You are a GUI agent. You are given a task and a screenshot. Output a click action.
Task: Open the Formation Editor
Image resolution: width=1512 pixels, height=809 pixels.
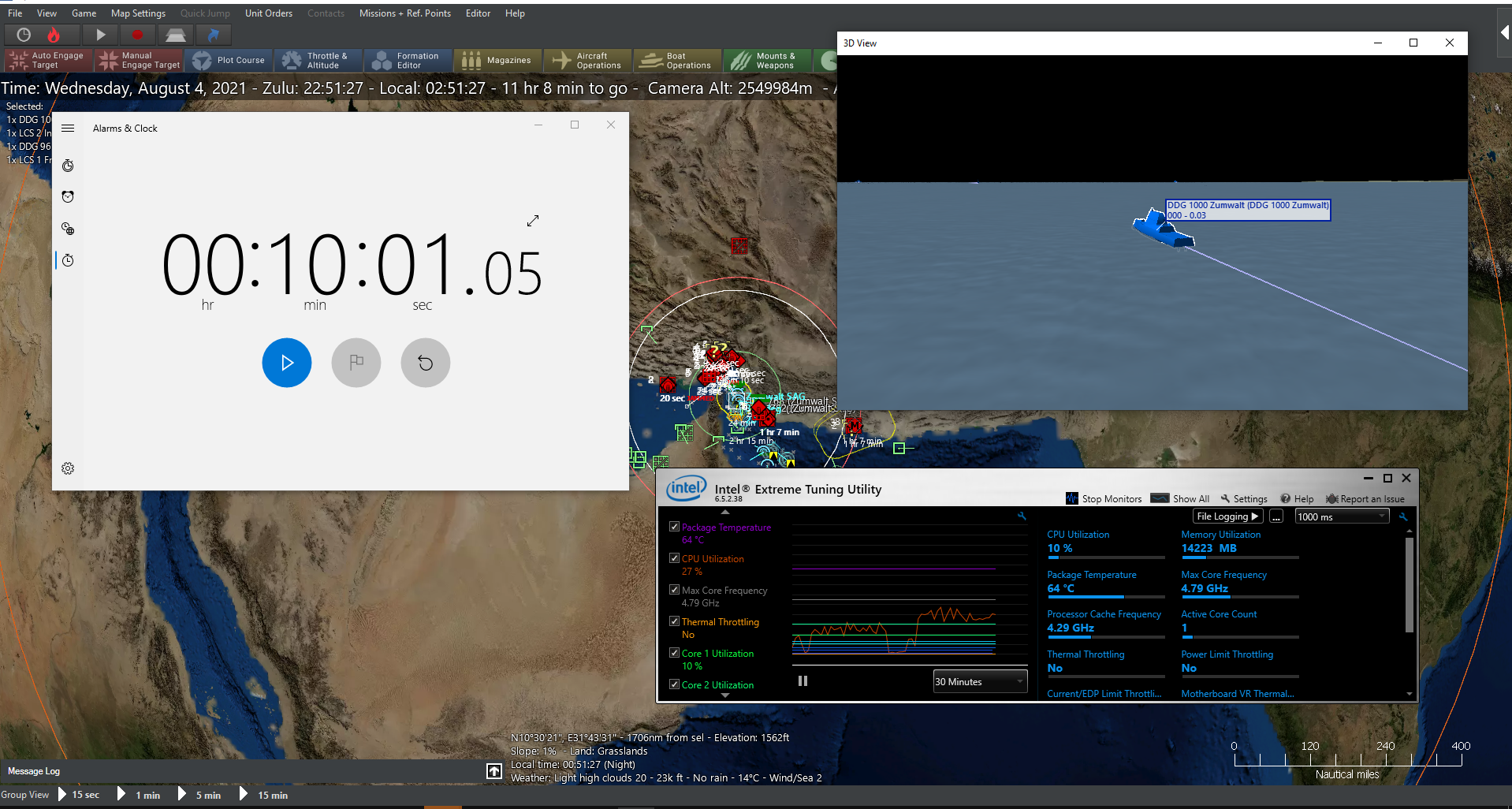point(408,61)
